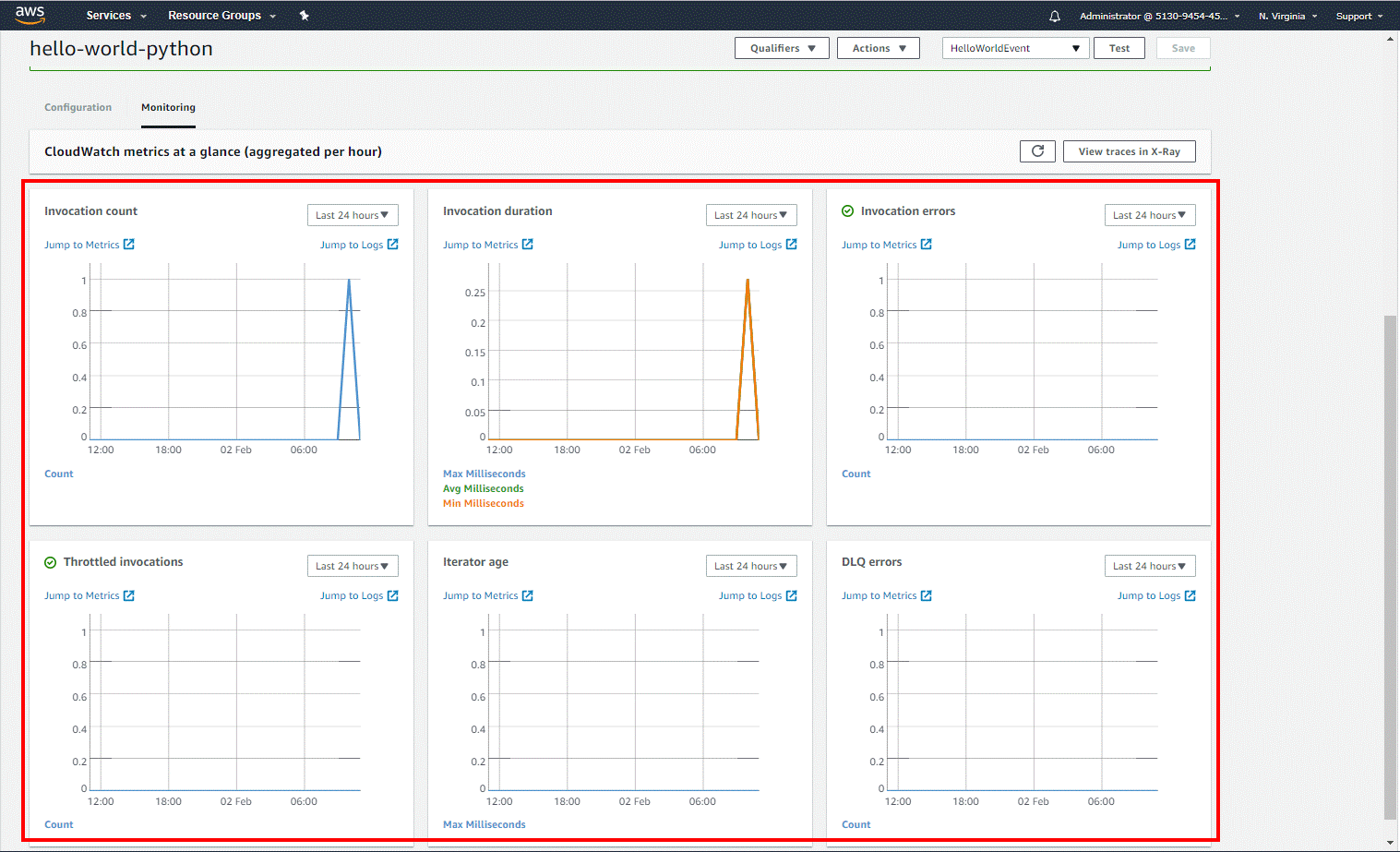This screenshot has width=1400, height=852.
Task: Toggle Count legend under Invocation count chart
Action: pos(59,474)
